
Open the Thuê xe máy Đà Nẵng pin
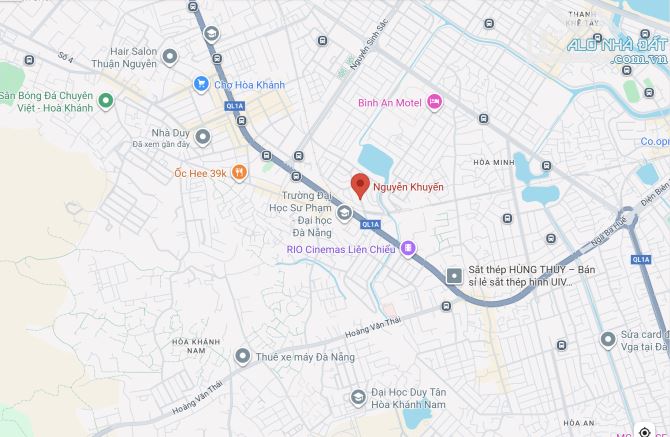tap(243, 356)
